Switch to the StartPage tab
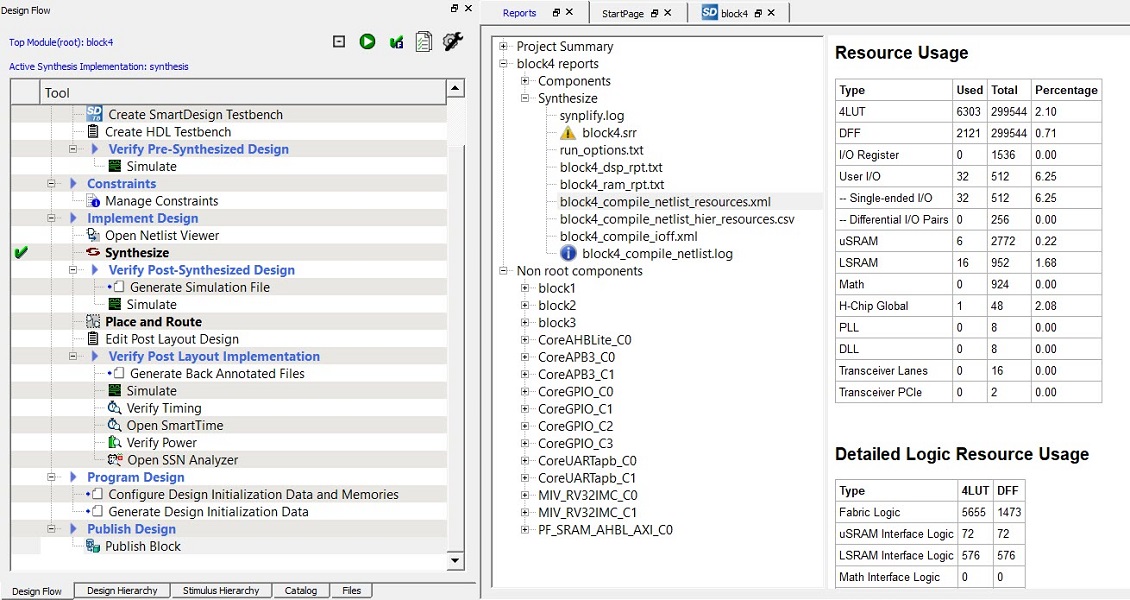 (622, 13)
